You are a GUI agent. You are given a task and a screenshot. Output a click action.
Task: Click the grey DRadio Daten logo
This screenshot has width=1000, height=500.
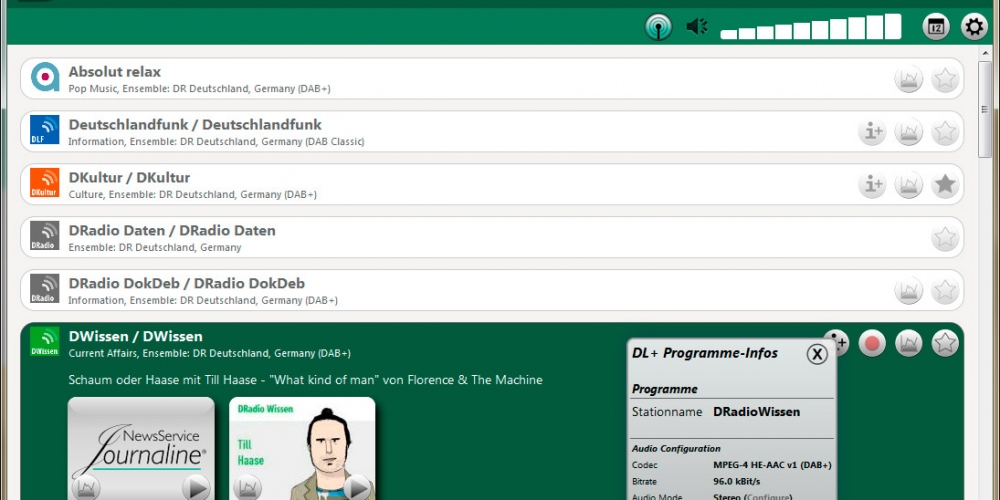tap(45, 235)
